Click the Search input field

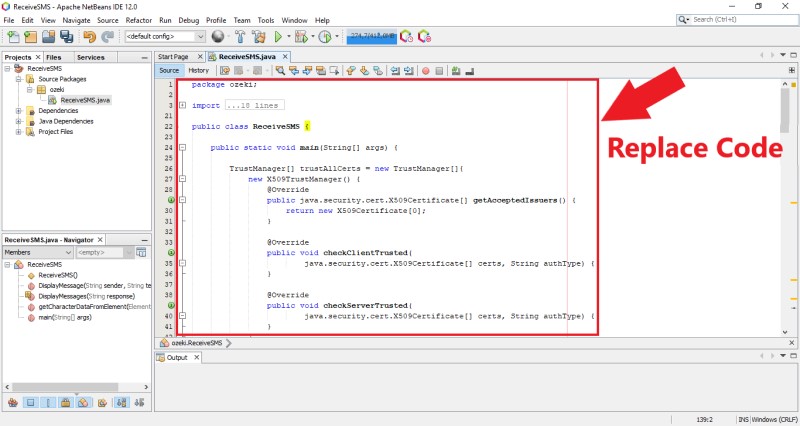click(x=738, y=19)
